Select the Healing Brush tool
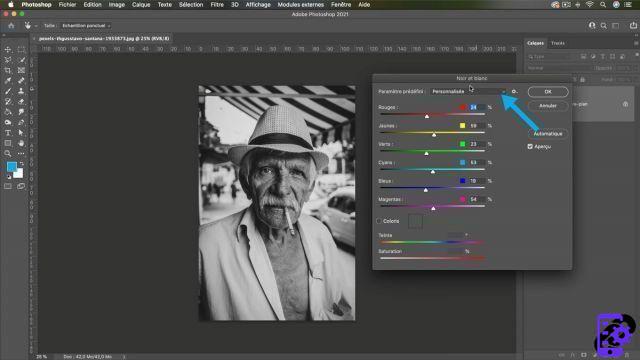The width and height of the screenshot is (640, 360). 21,81
